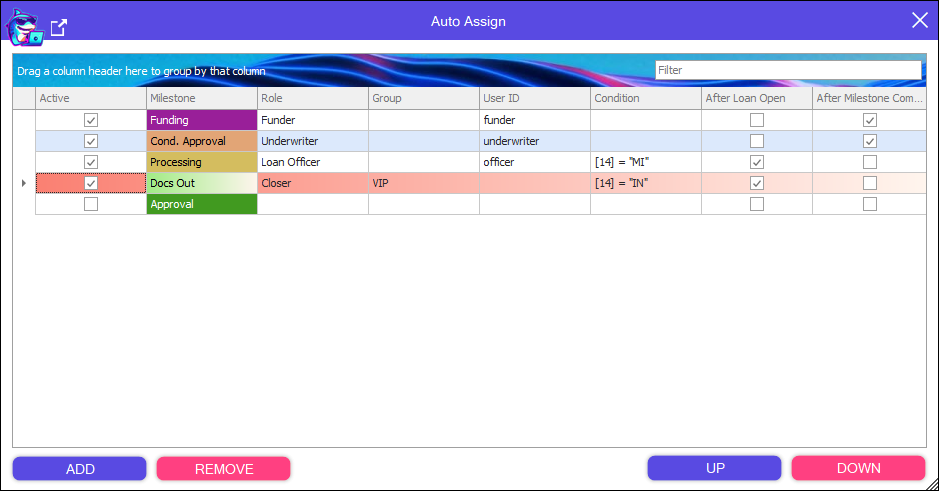Select the green Approval milestone cell
The height and width of the screenshot is (491, 939).
point(201,204)
